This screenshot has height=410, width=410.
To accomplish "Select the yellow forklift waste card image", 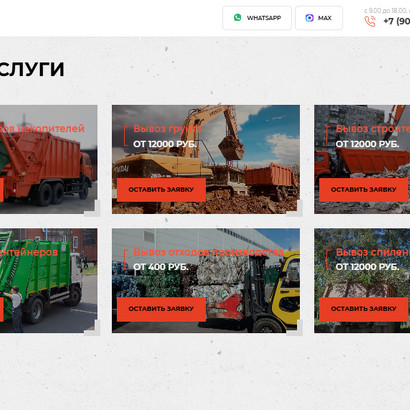I will coord(206,281).
